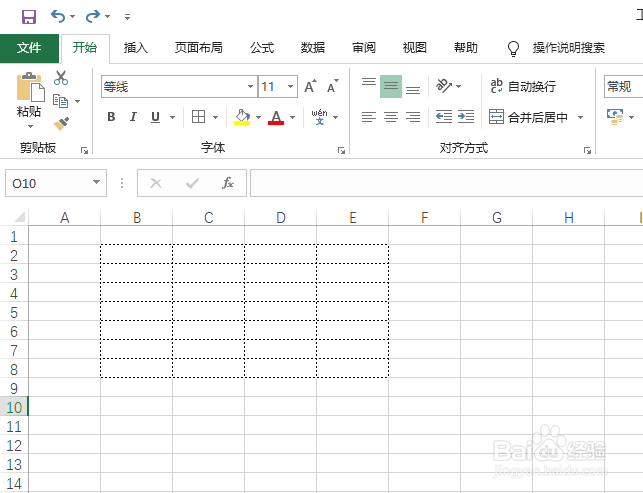Click 合并后居中 (Merge and Center)
Viewport: 643px width, 493px height.
point(528,117)
